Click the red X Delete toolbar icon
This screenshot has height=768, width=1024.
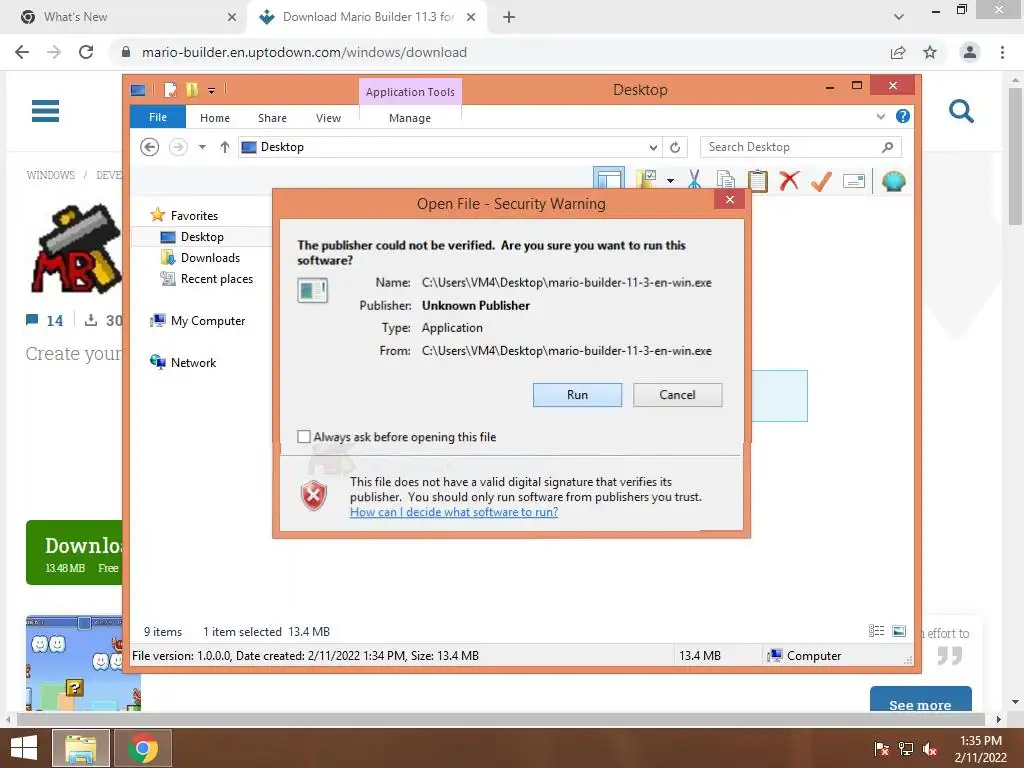click(789, 180)
